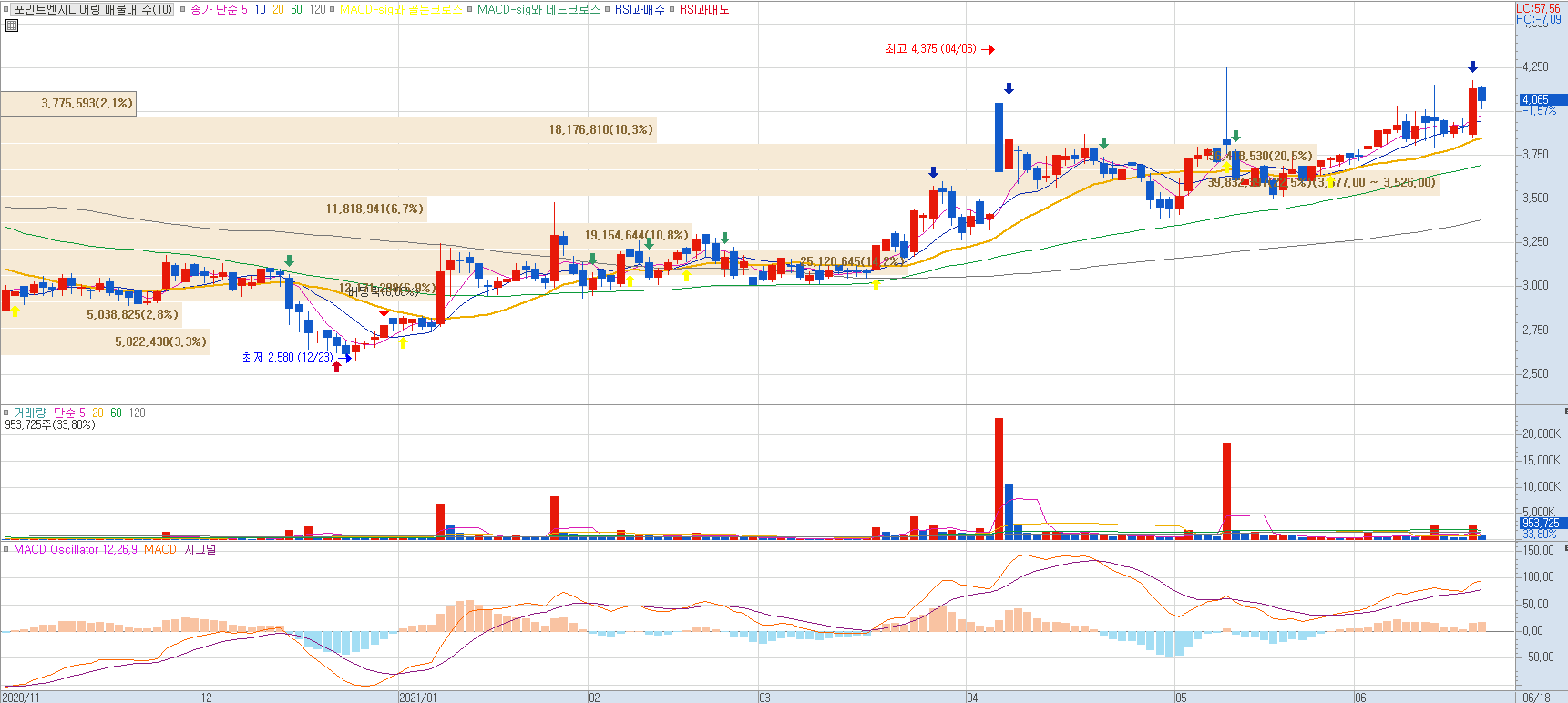
Task: Click the MACD Oscillator 12,26,9 label
Action: [x=76, y=550]
